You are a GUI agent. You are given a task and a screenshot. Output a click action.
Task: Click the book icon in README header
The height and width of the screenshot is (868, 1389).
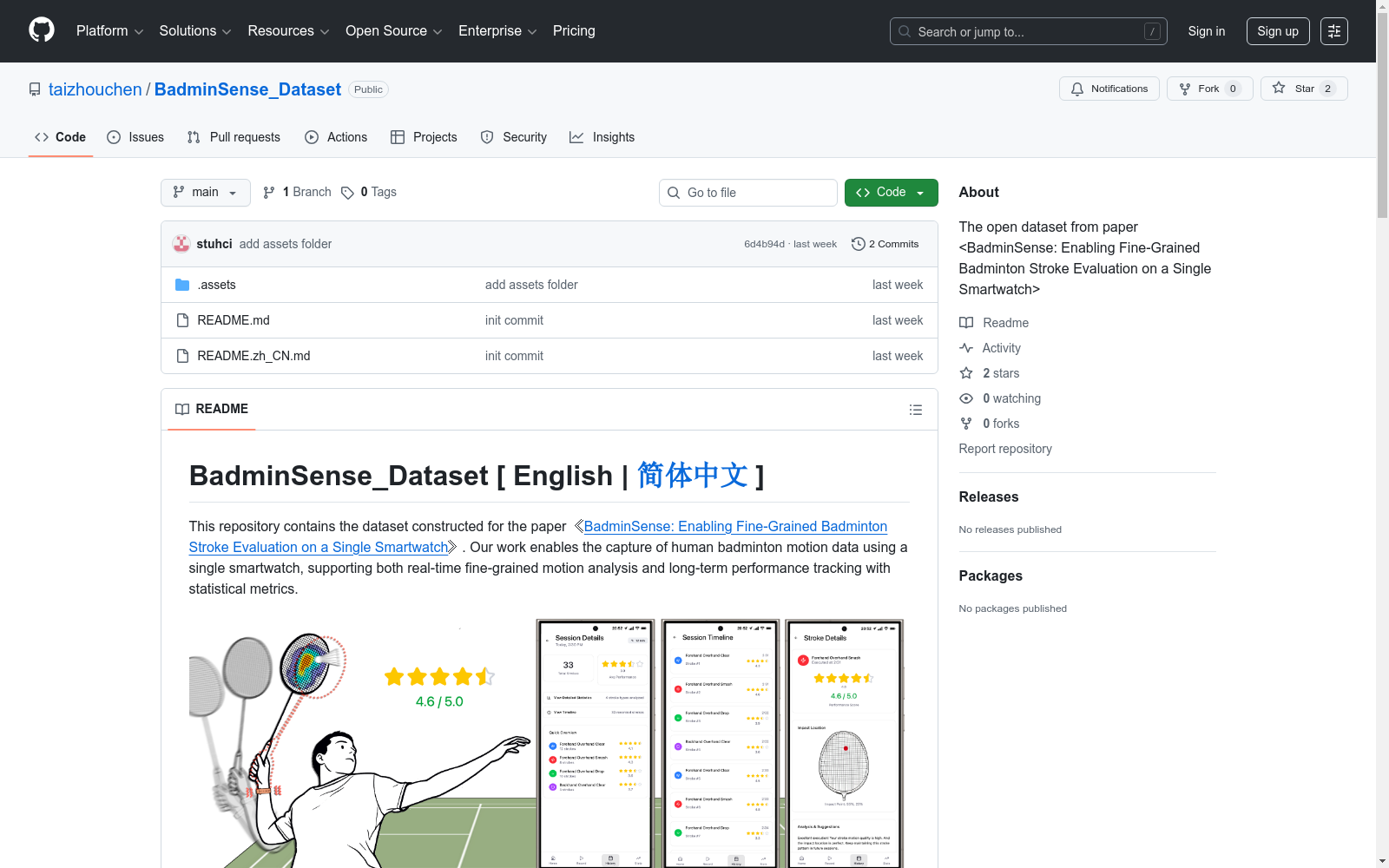tap(182, 409)
